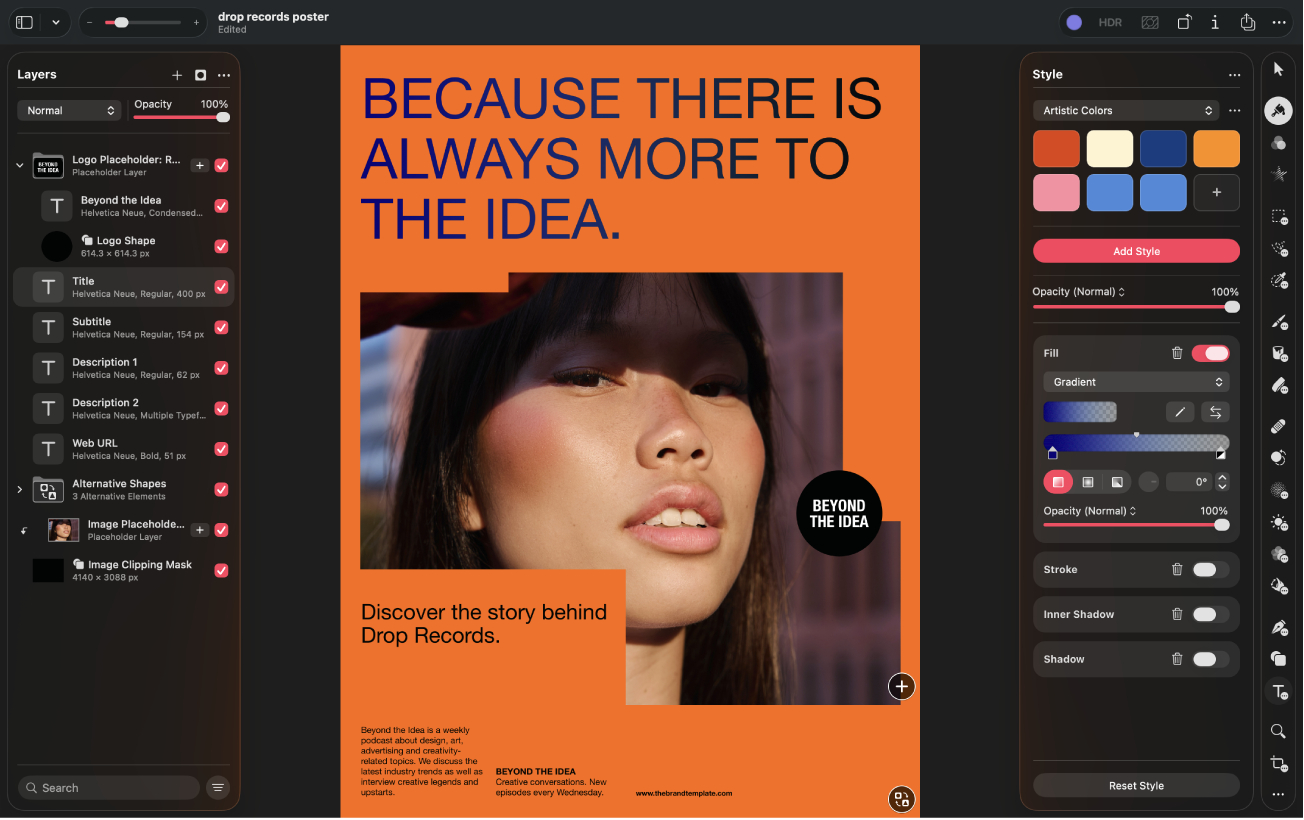This screenshot has height=820, width=1304.
Task: Open the Artistic Colors dropdown
Action: point(1127,111)
